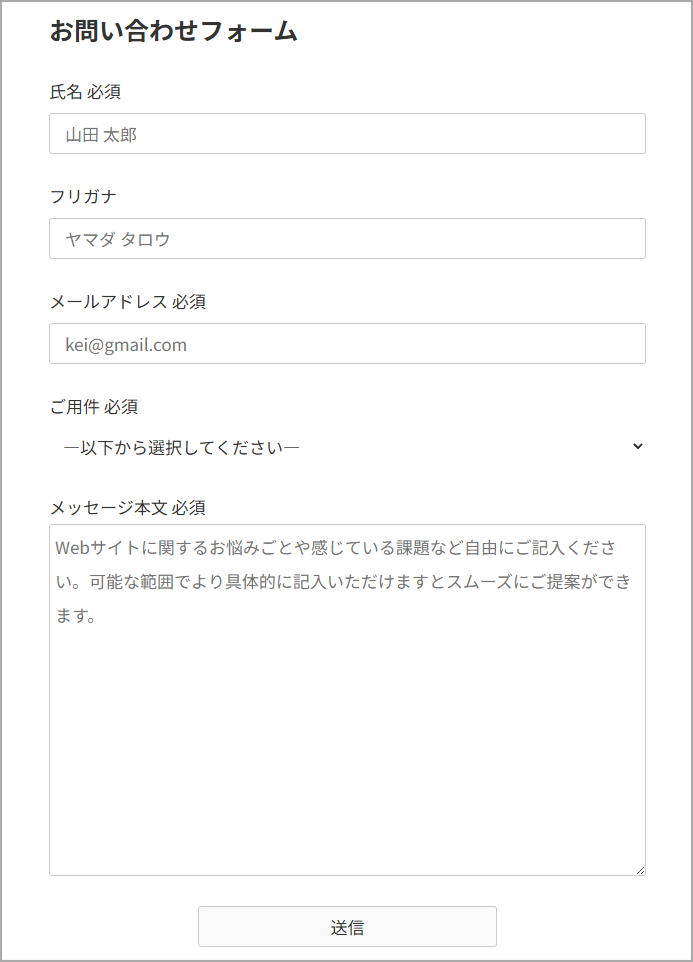Screen dimensions: 693x962
Task: Open the ご用件 selection dropdown
Action: (347, 447)
